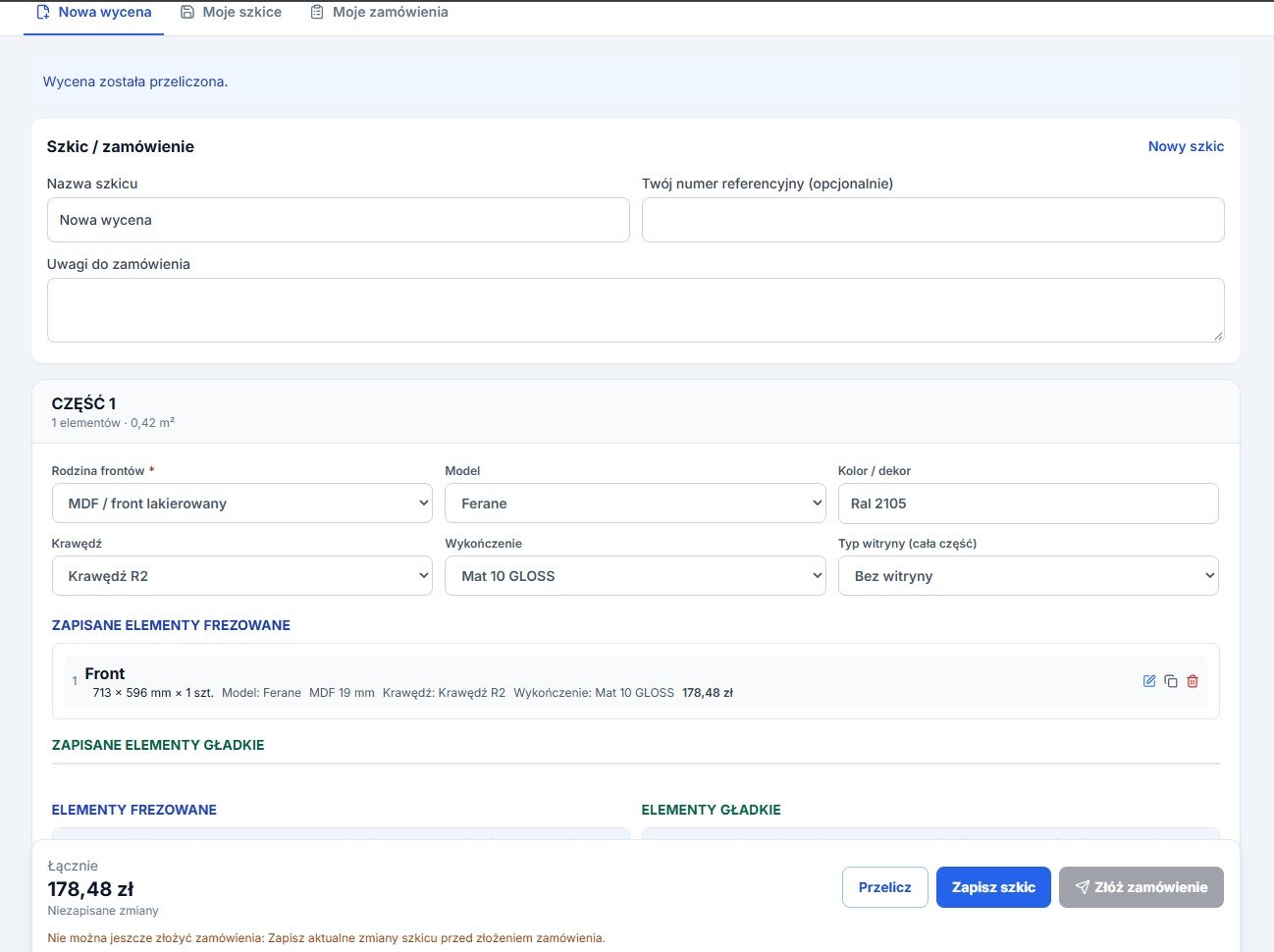
Task: Click the Złóż zamówienie button
Action: (1141, 887)
